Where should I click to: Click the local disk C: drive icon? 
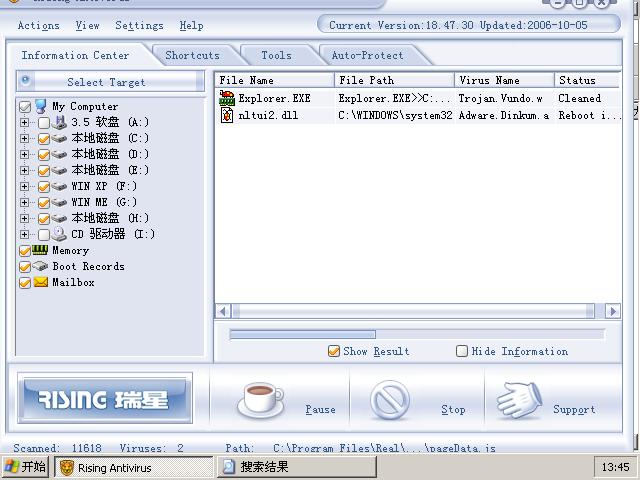[x=59, y=138]
